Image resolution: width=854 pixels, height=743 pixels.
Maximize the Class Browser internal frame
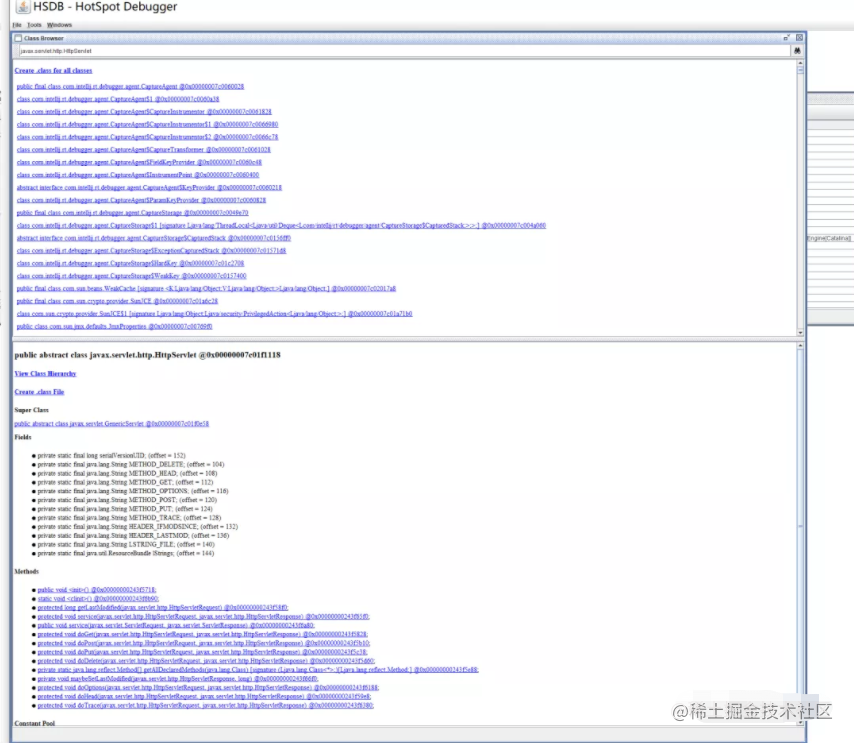click(786, 38)
